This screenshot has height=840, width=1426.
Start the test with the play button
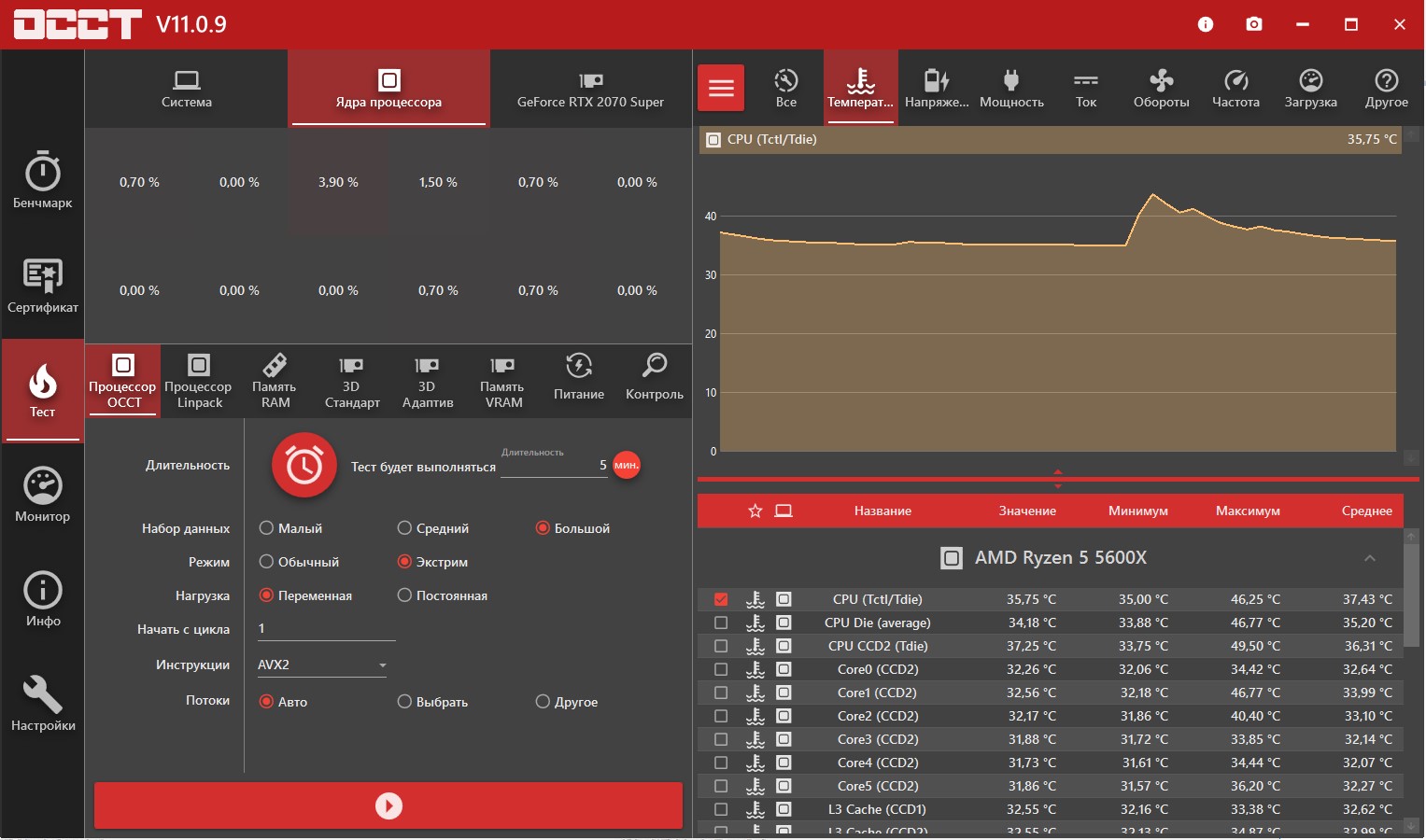(388, 805)
